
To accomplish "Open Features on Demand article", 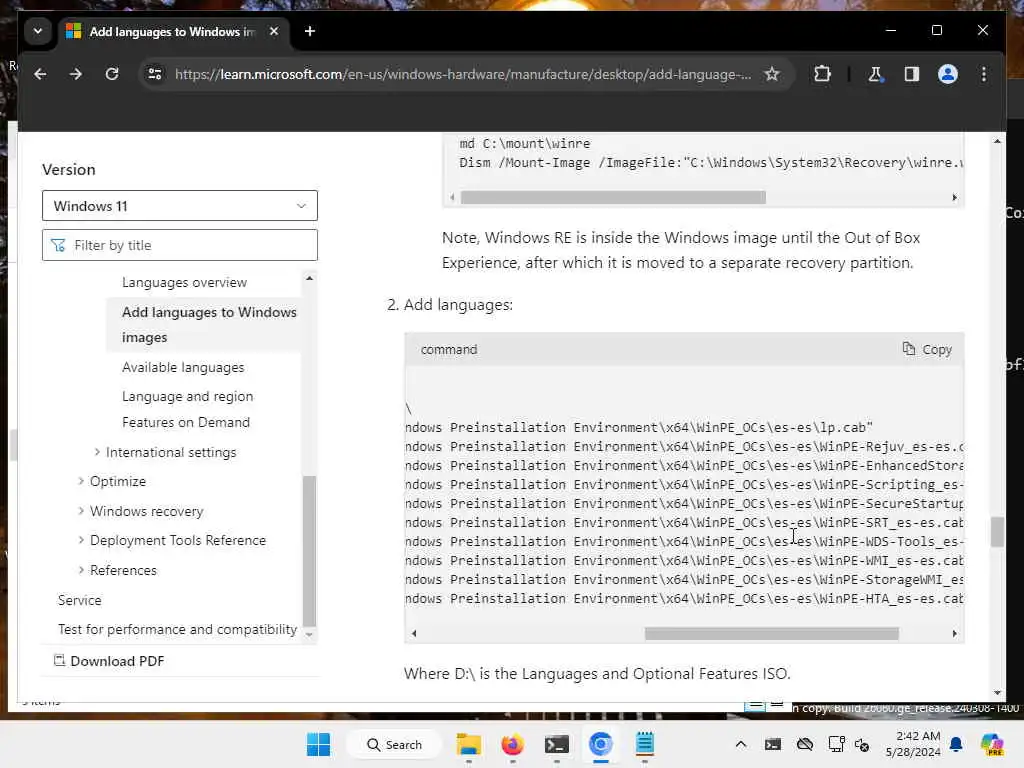I will 185,423.
